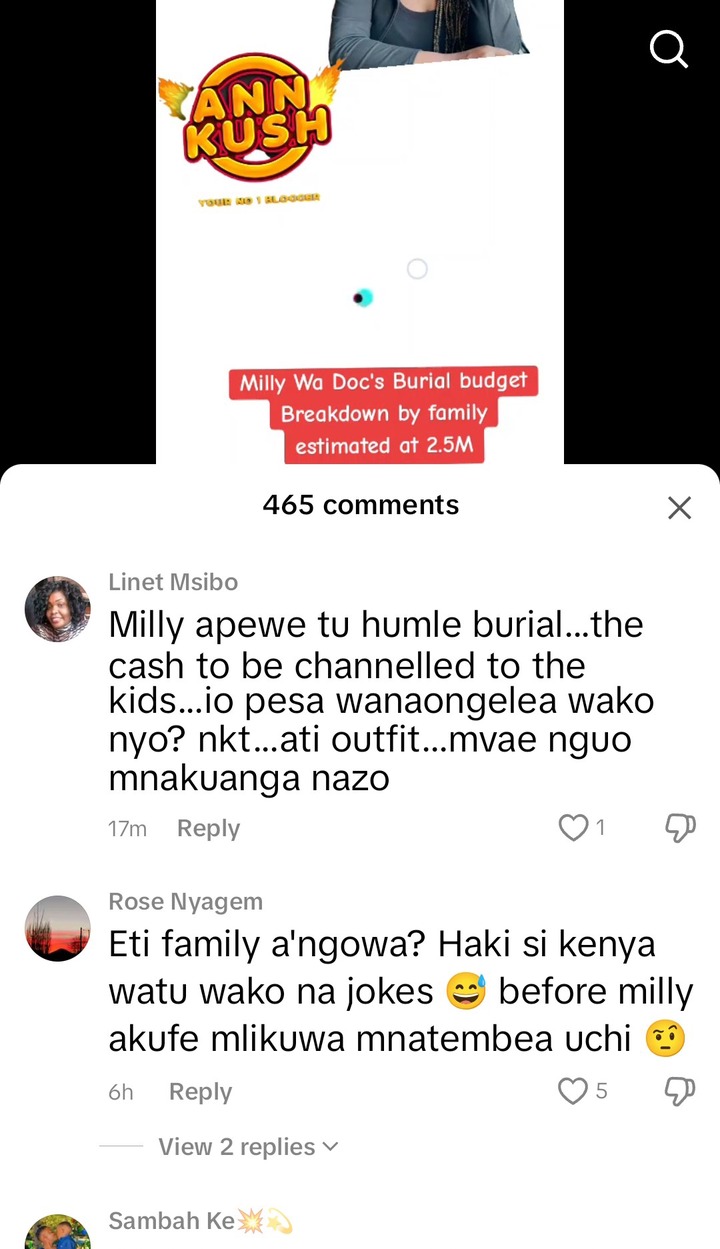
Task: Click the chevron beside View 2 replies
Action: (331, 1147)
